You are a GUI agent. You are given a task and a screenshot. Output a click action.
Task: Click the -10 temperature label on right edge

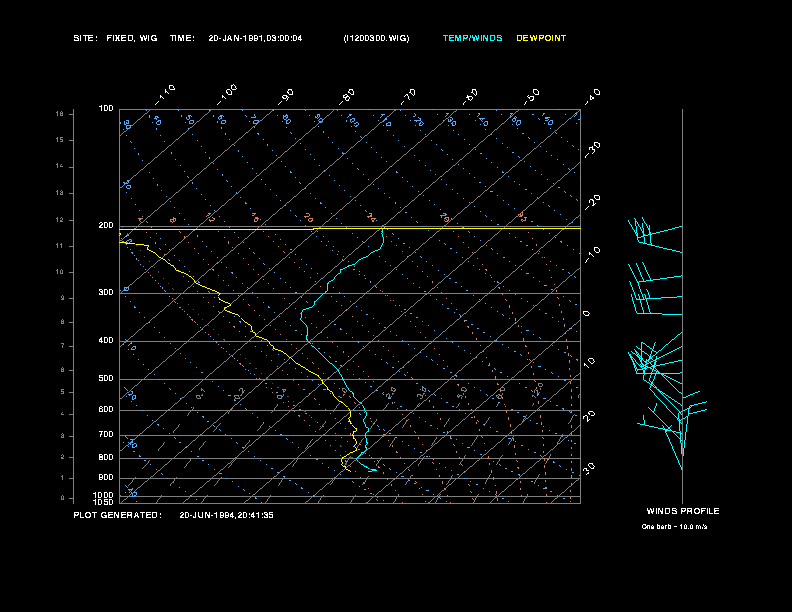(x=592, y=256)
